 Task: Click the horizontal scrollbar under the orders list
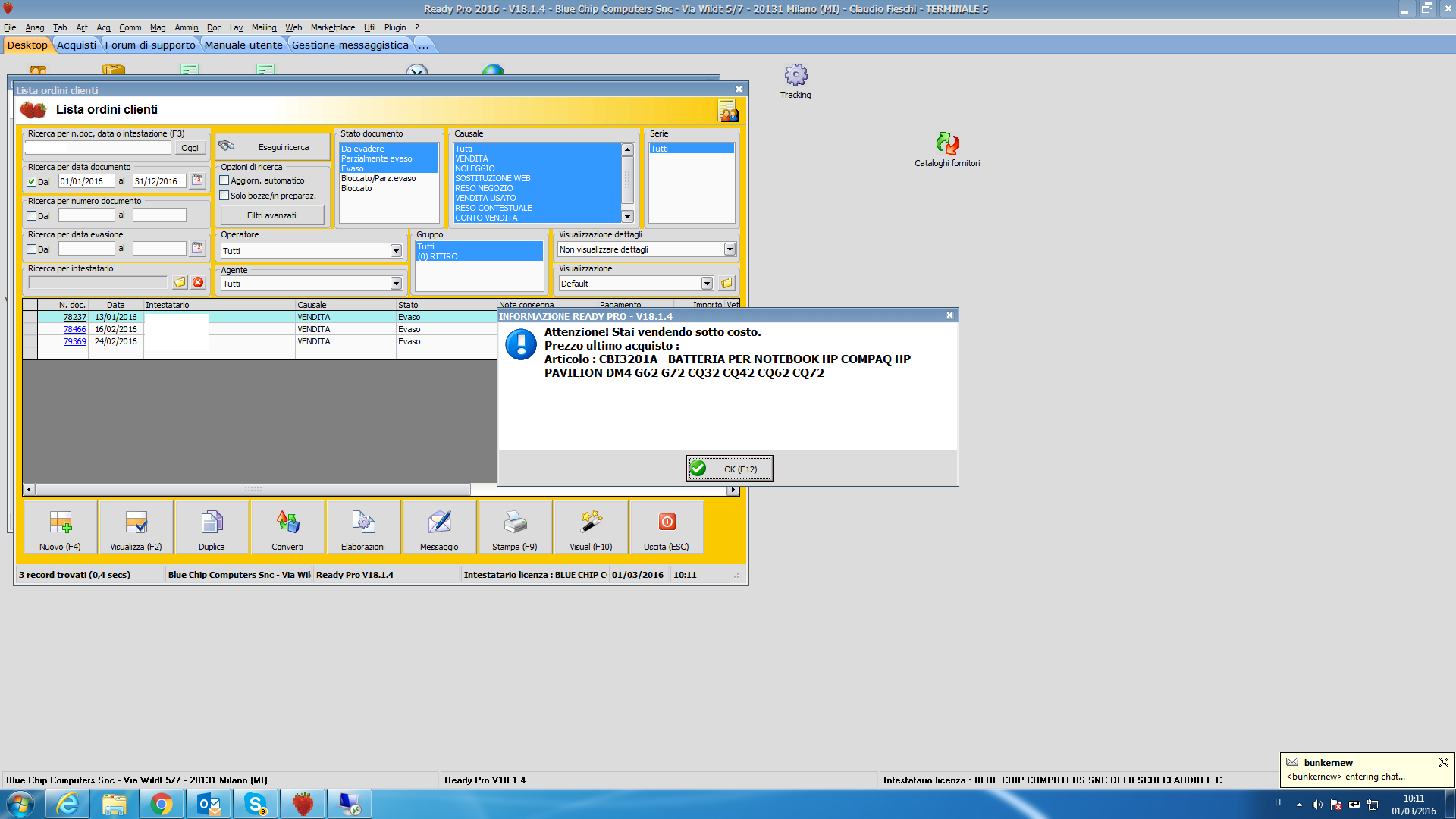(x=253, y=490)
